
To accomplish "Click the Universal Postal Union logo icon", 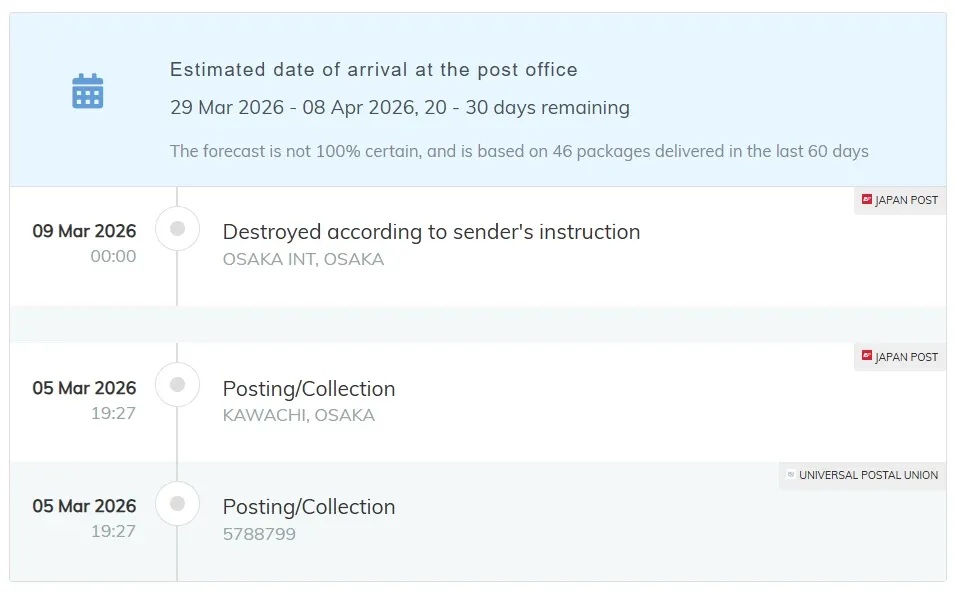I will [x=791, y=475].
